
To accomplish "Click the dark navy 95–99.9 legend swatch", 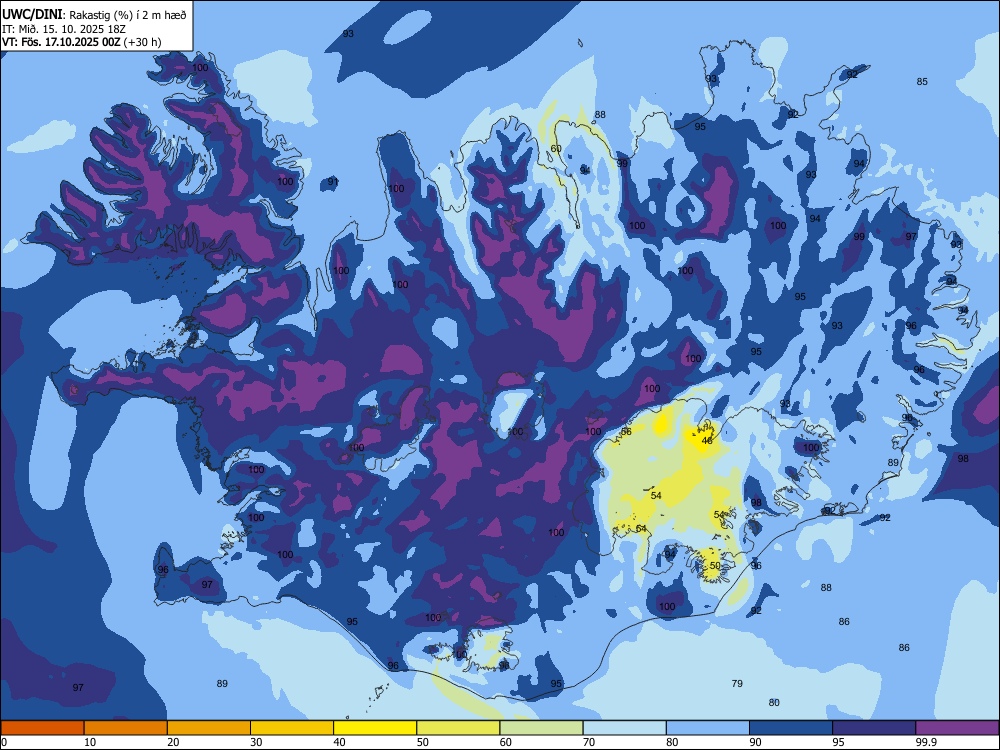I will (874, 728).
